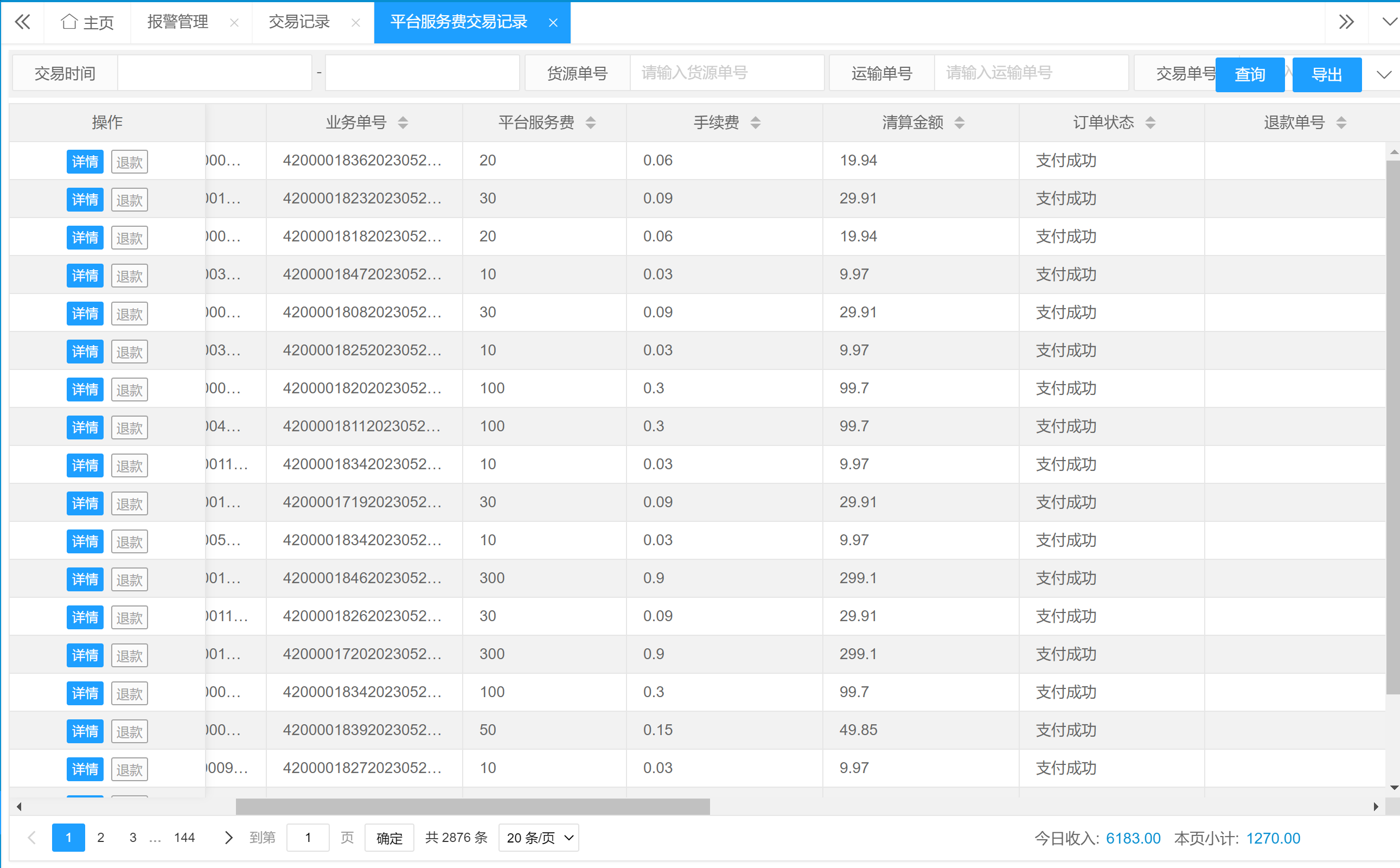This screenshot has width=1400, height=868.
Task: Jump to last page 144
Action: pos(184,838)
